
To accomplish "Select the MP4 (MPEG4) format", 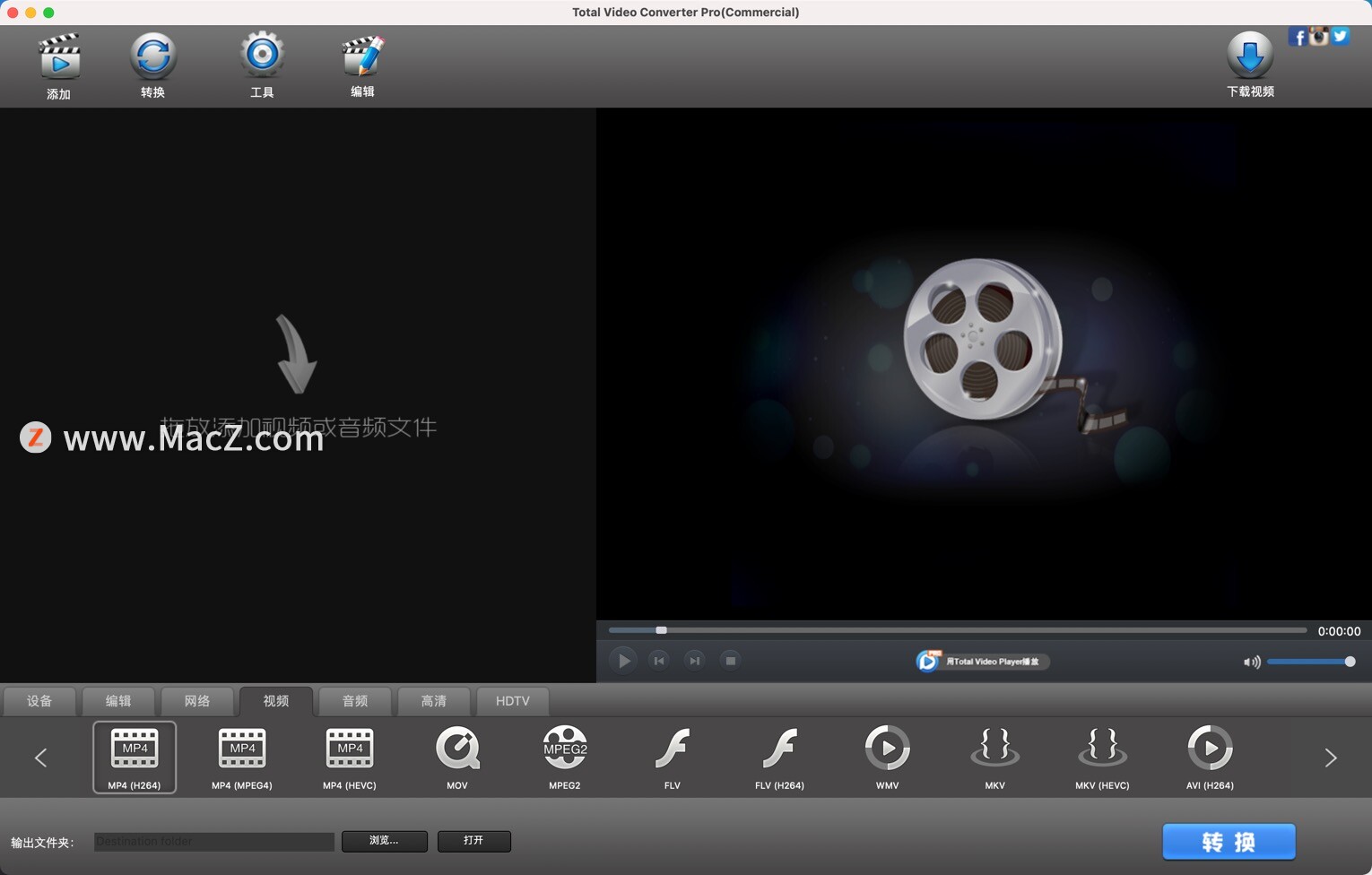I will tap(242, 758).
